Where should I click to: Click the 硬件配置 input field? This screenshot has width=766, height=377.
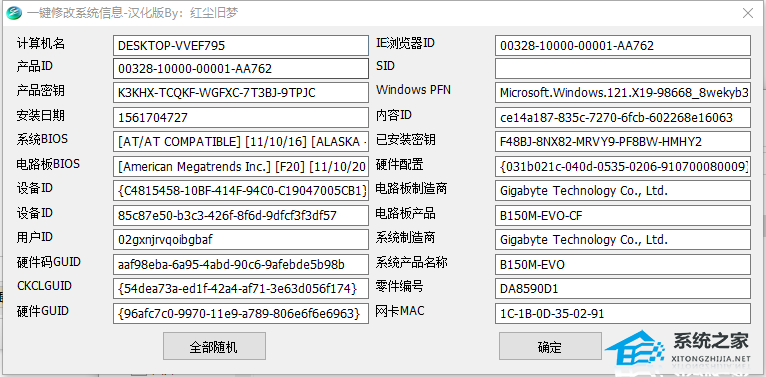pyautogui.click(x=623, y=166)
